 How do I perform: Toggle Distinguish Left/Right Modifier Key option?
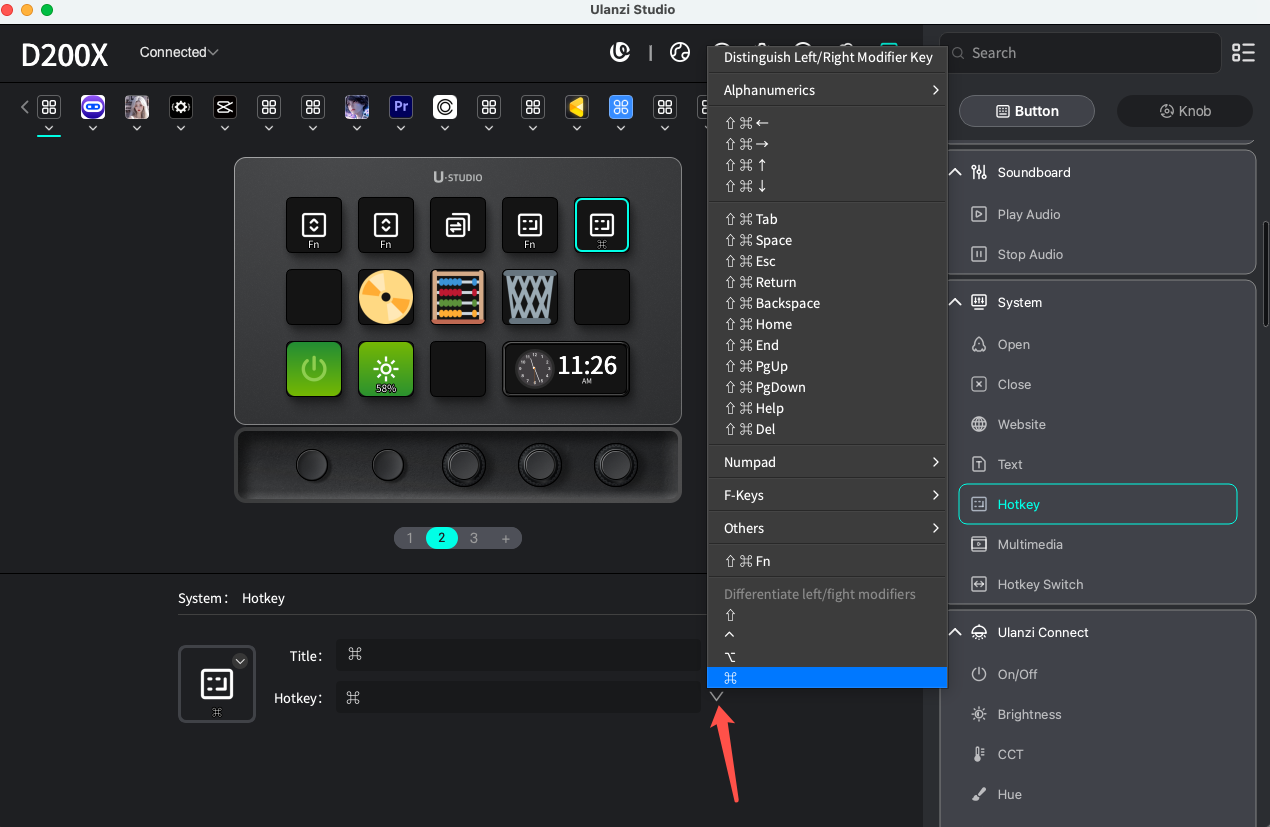pos(827,57)
